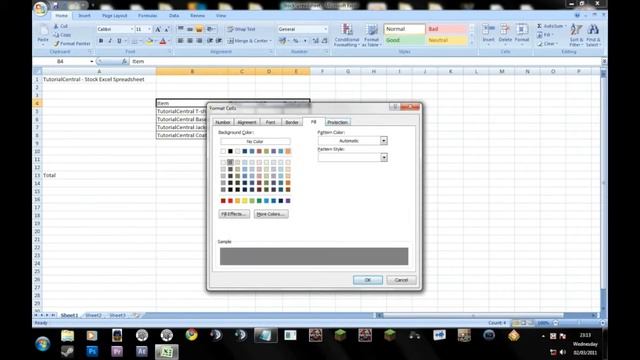Click Accounting Number Format icon

282,41
